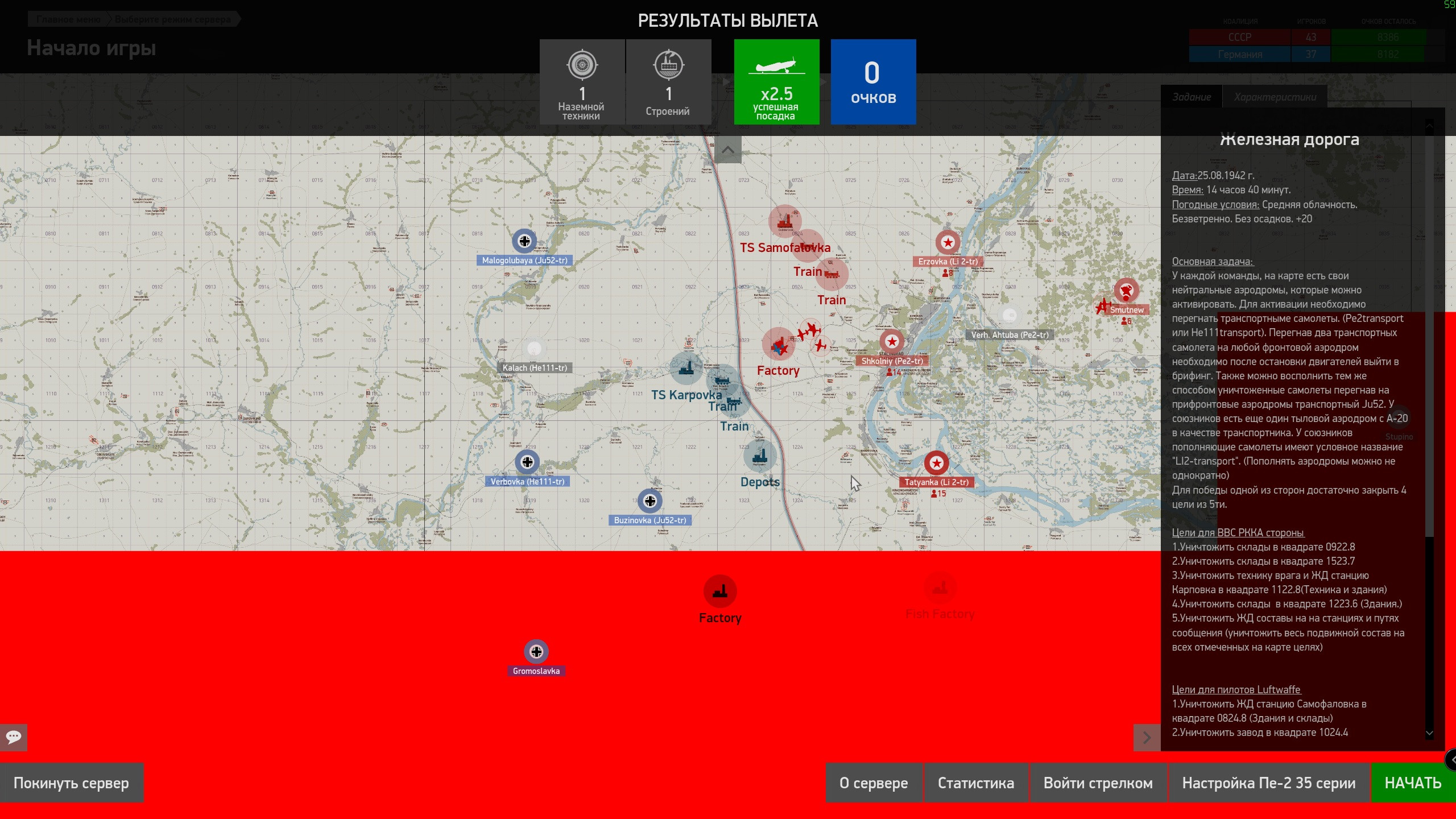This screenshot has width=1456, height=819.
Task: Click the buildings destroyed result tile
Action: [x=668, y=81]
